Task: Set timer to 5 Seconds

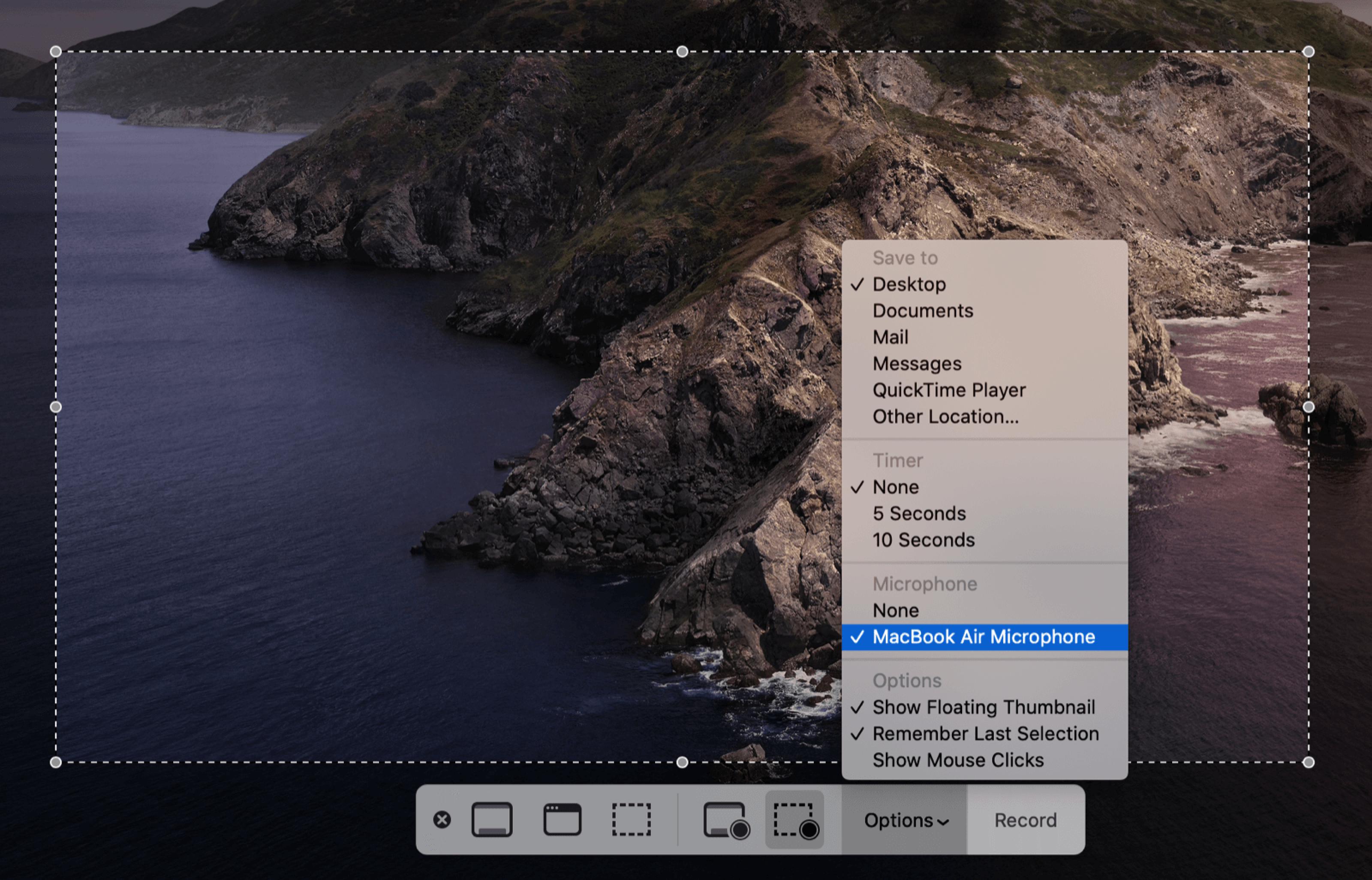Action: (x=918, y=513)
